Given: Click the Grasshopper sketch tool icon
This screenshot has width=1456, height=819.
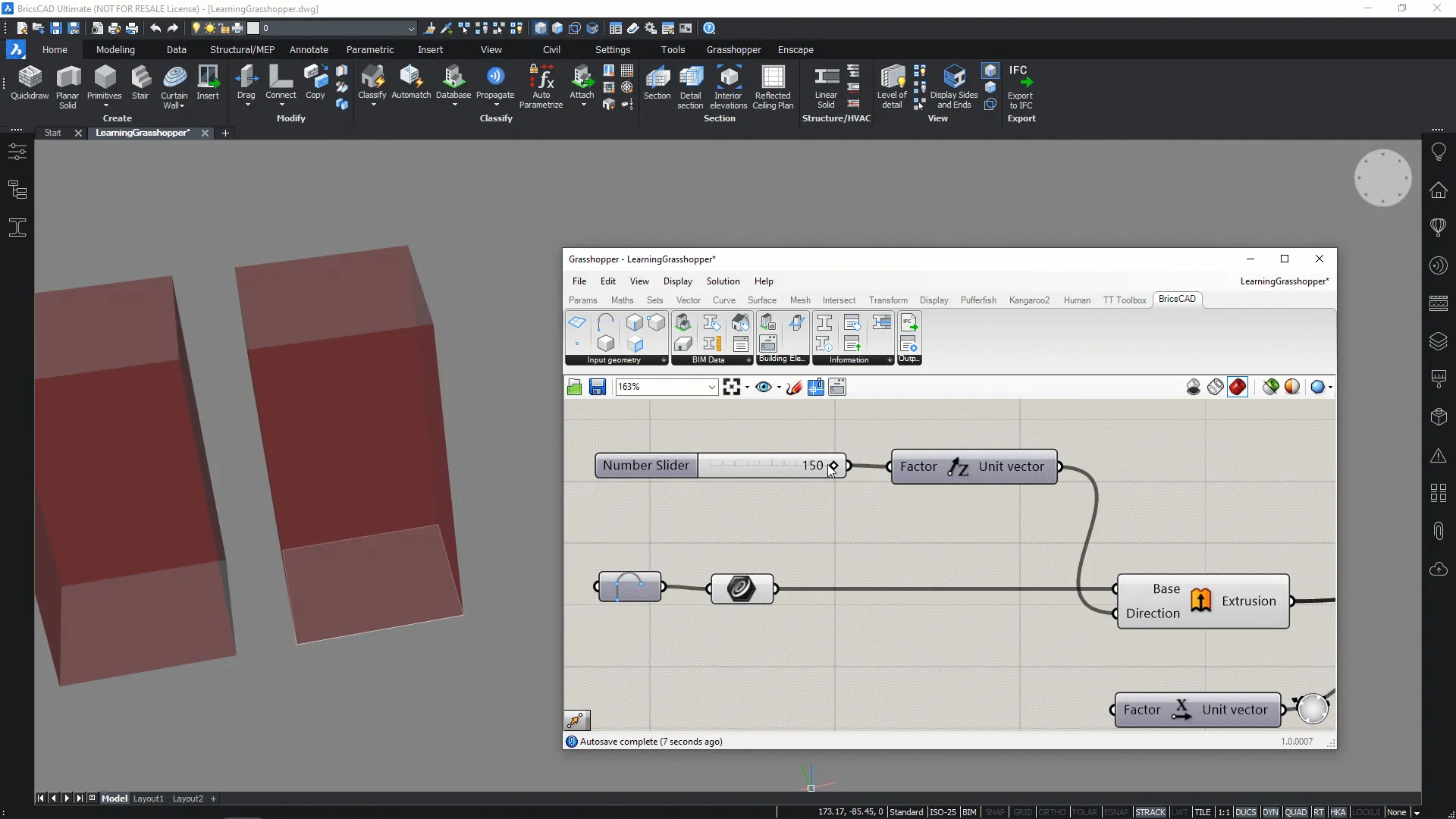Looking at the screenshot, I should tap(794, 388).
